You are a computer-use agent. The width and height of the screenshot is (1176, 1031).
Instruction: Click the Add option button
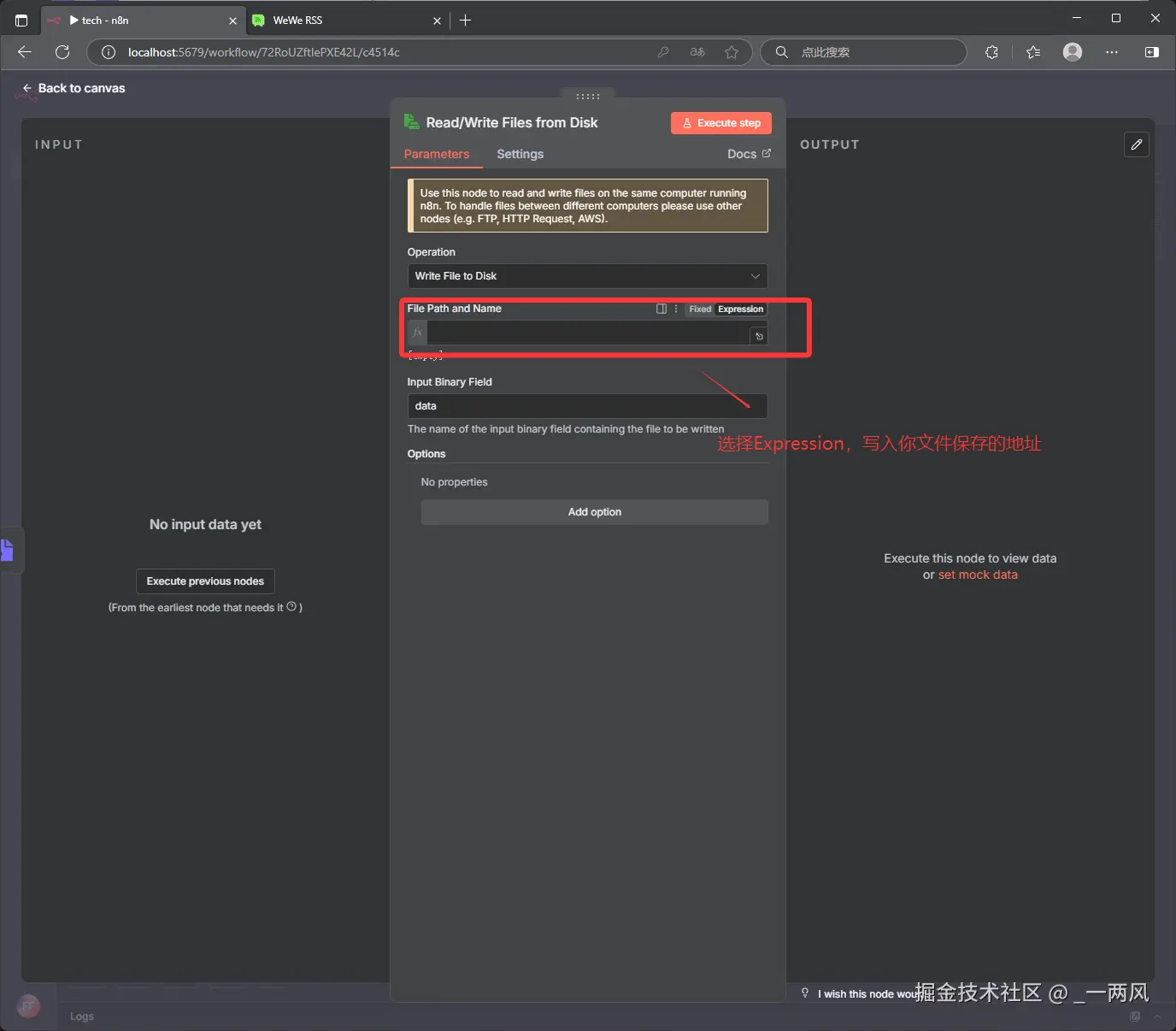(595, 512)
